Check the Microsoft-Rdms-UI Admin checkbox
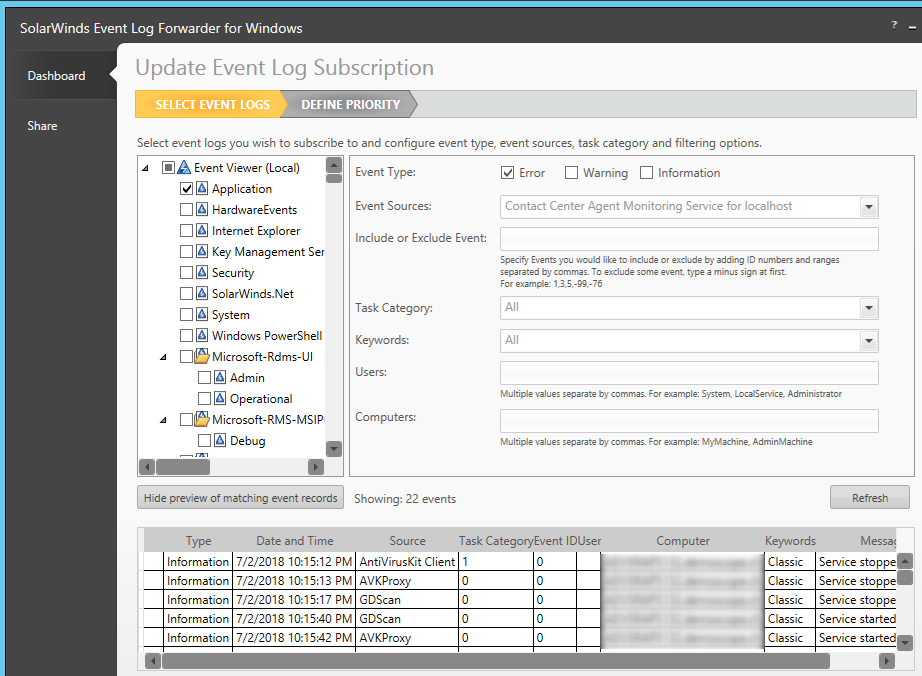Viewport: 922px width, 676px height. tap(205, 377)
